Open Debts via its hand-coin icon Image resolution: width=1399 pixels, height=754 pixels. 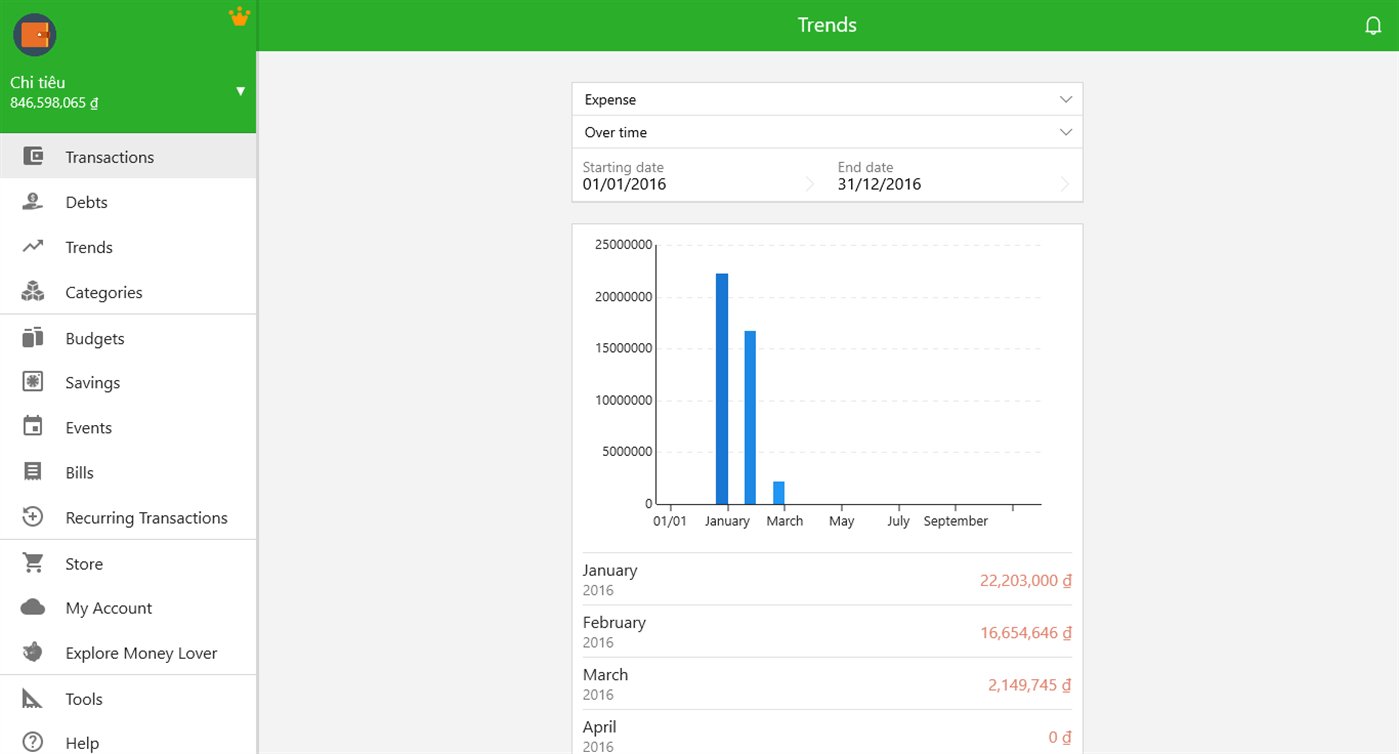pos(33,202)
